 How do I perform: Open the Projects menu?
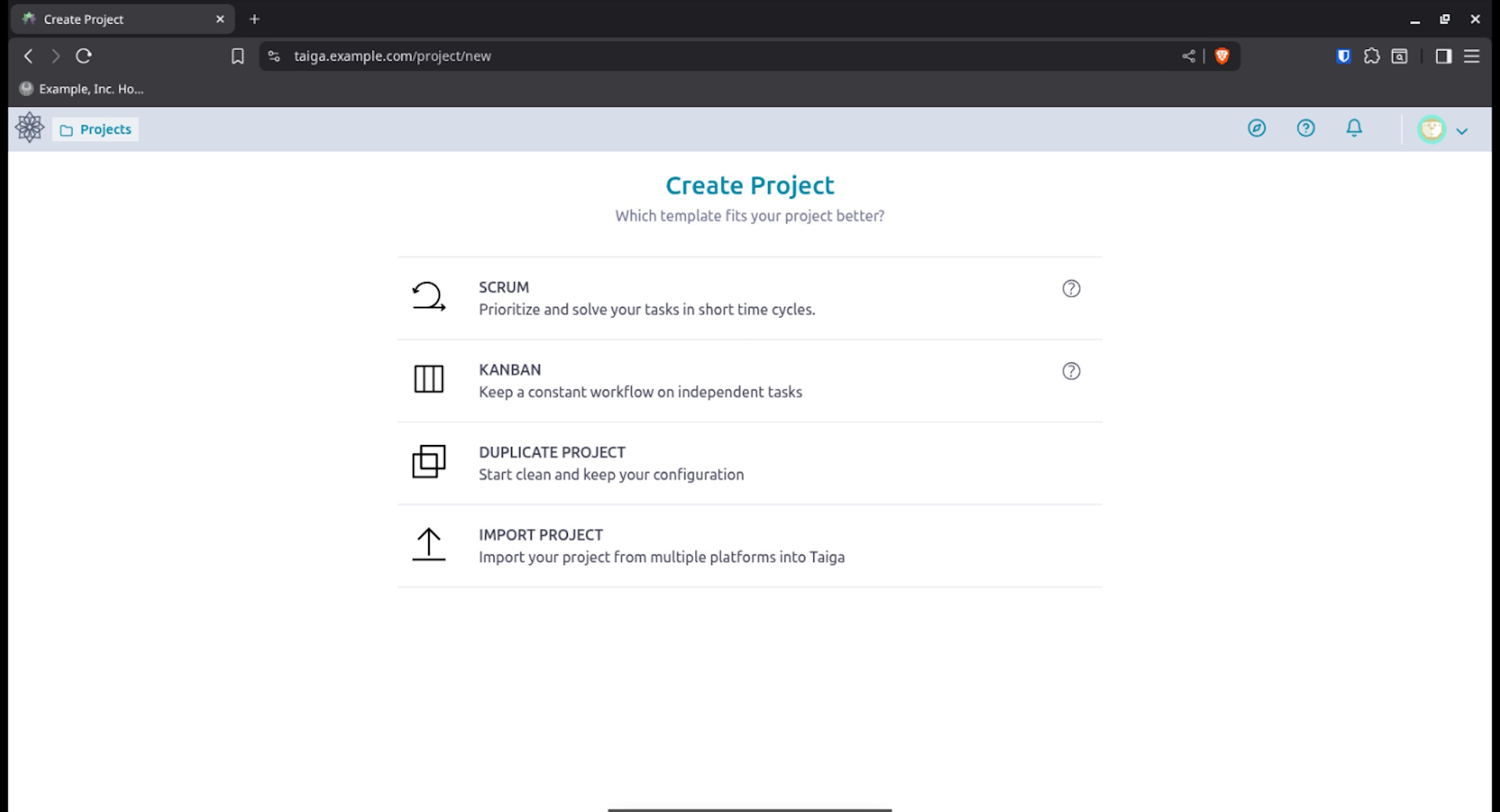click(96, 130)
